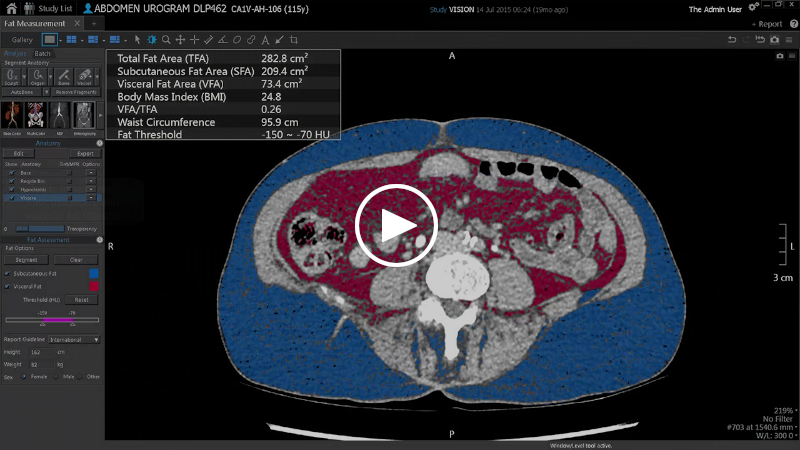Choose the ellipse ROI tool
This screenshot has height=450, width=800.
pyautogui.click(x=237, y=39)
